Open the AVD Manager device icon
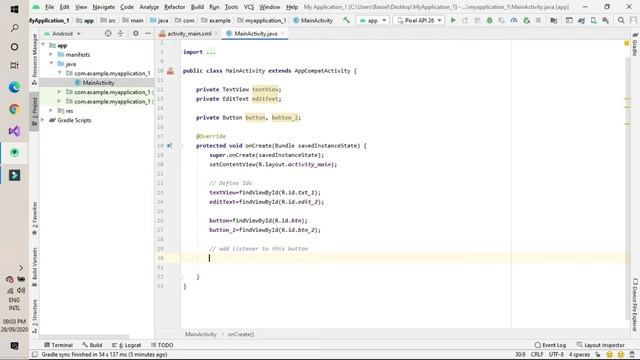Image resolution: width=640 pixels, height=360 pixels. coord(593,20)
